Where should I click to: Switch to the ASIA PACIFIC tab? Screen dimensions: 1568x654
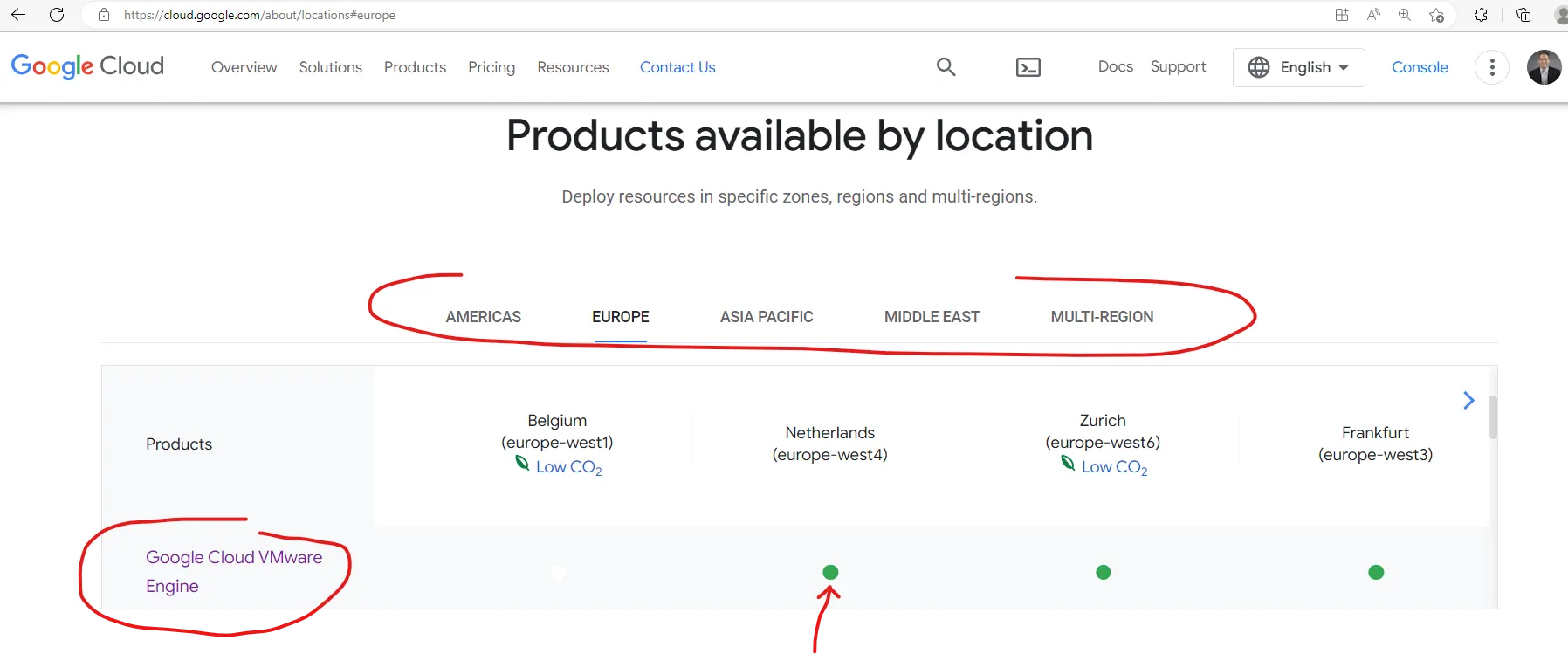pyautogui.click(x=767, y=317)
